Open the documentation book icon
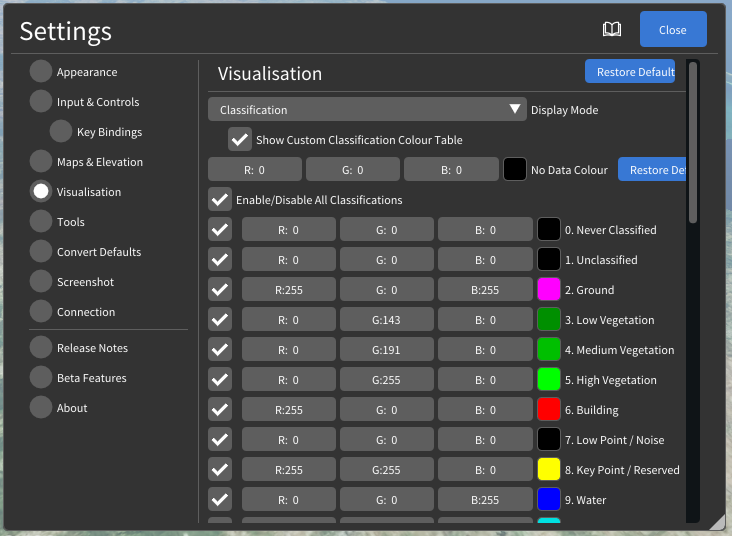 point(612,30)
